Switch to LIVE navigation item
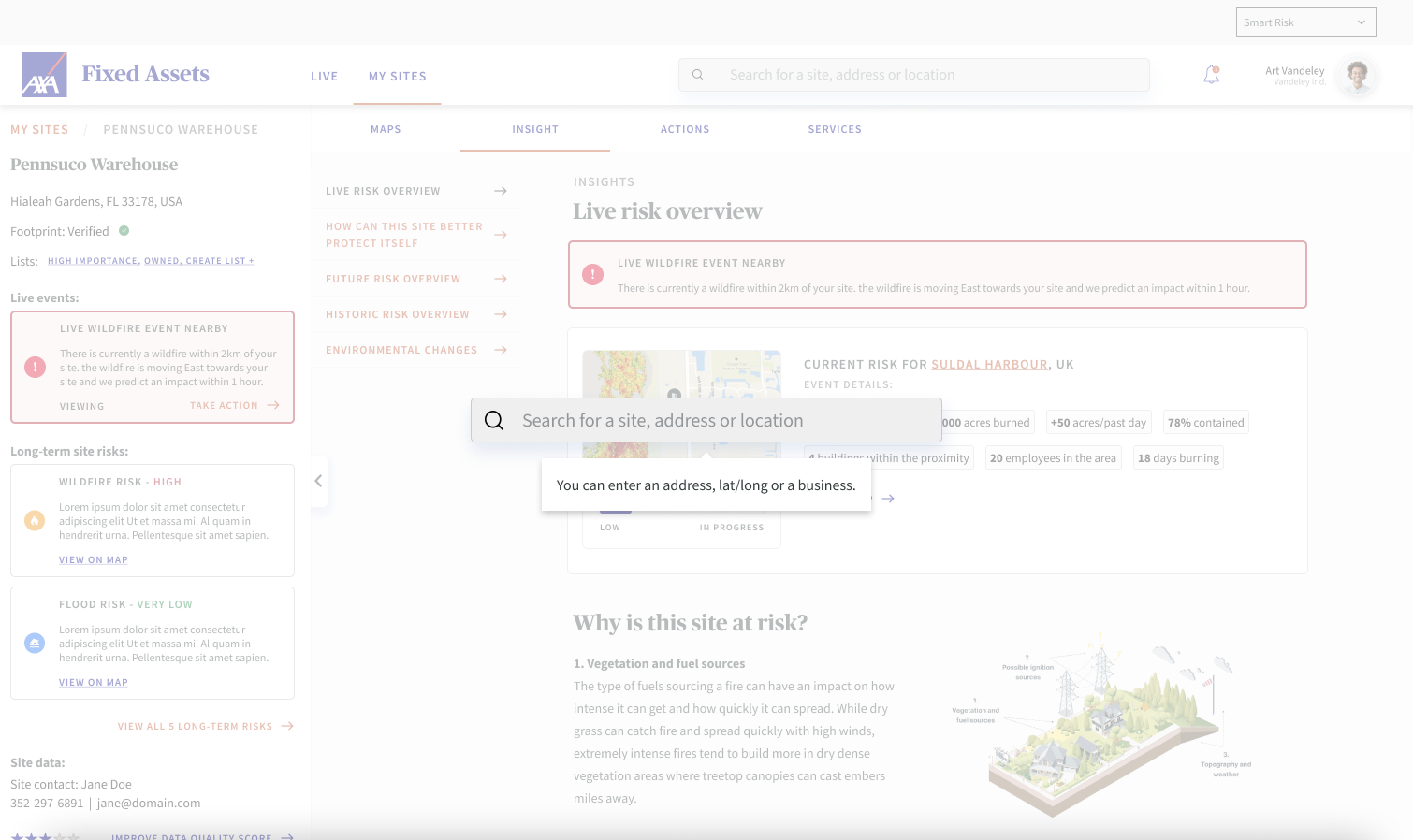The height and width of the screenshot is (840, 1413). pyautogui.click(x=325, y=77)
